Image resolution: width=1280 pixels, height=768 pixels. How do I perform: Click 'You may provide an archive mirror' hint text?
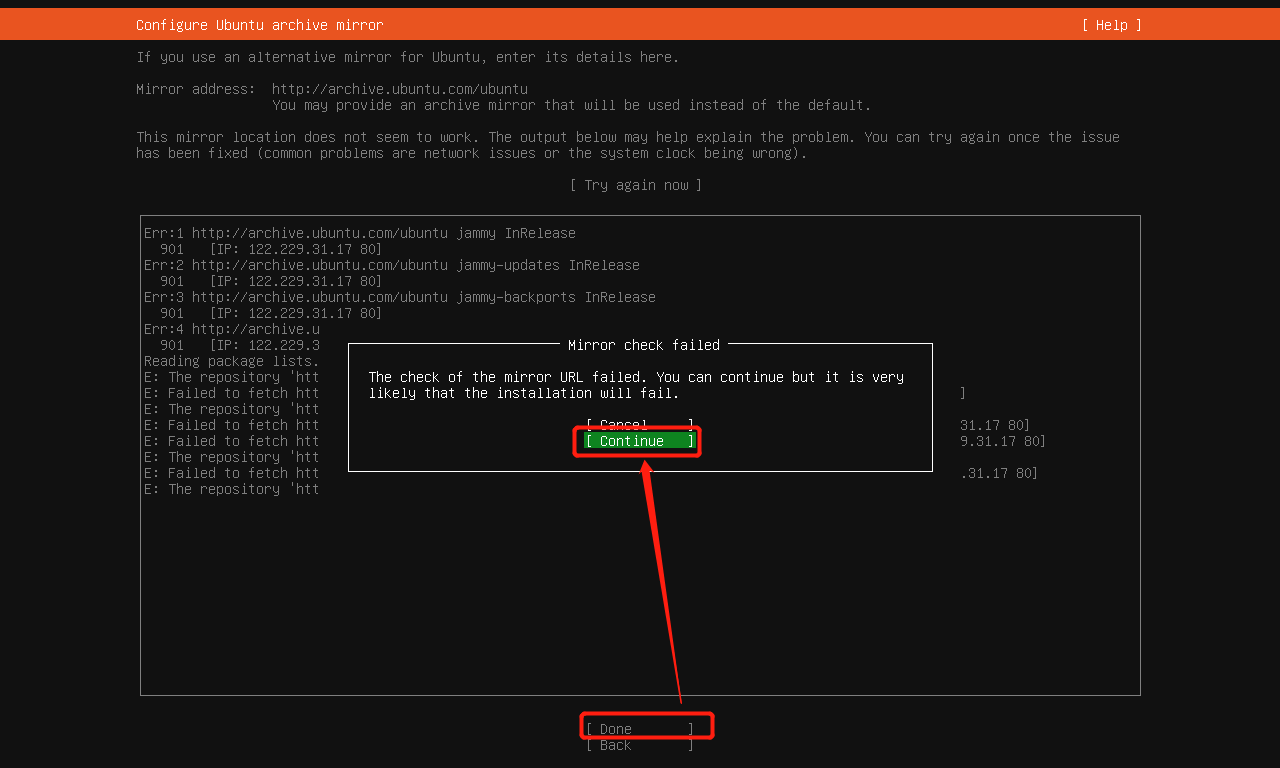572,105
